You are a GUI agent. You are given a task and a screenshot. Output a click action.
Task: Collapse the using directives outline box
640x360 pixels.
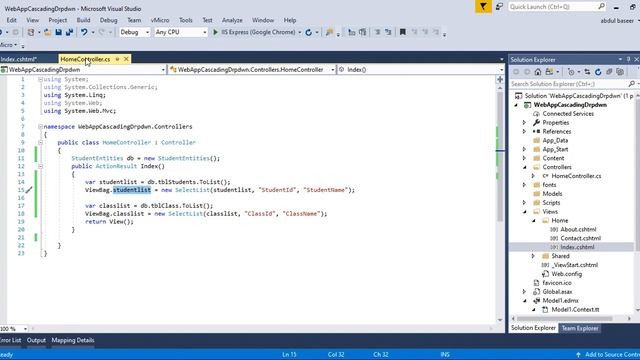(40, 80)
